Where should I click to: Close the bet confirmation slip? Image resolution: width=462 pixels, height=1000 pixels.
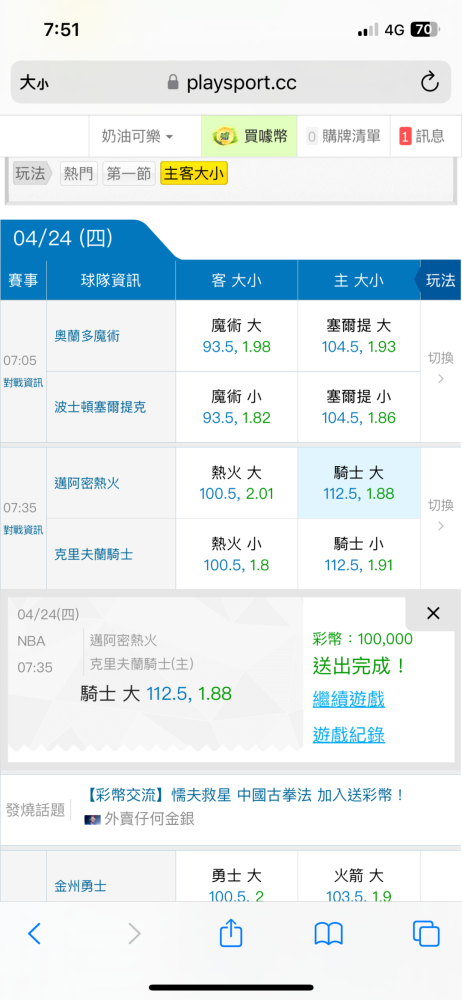(x=433, y=614)
